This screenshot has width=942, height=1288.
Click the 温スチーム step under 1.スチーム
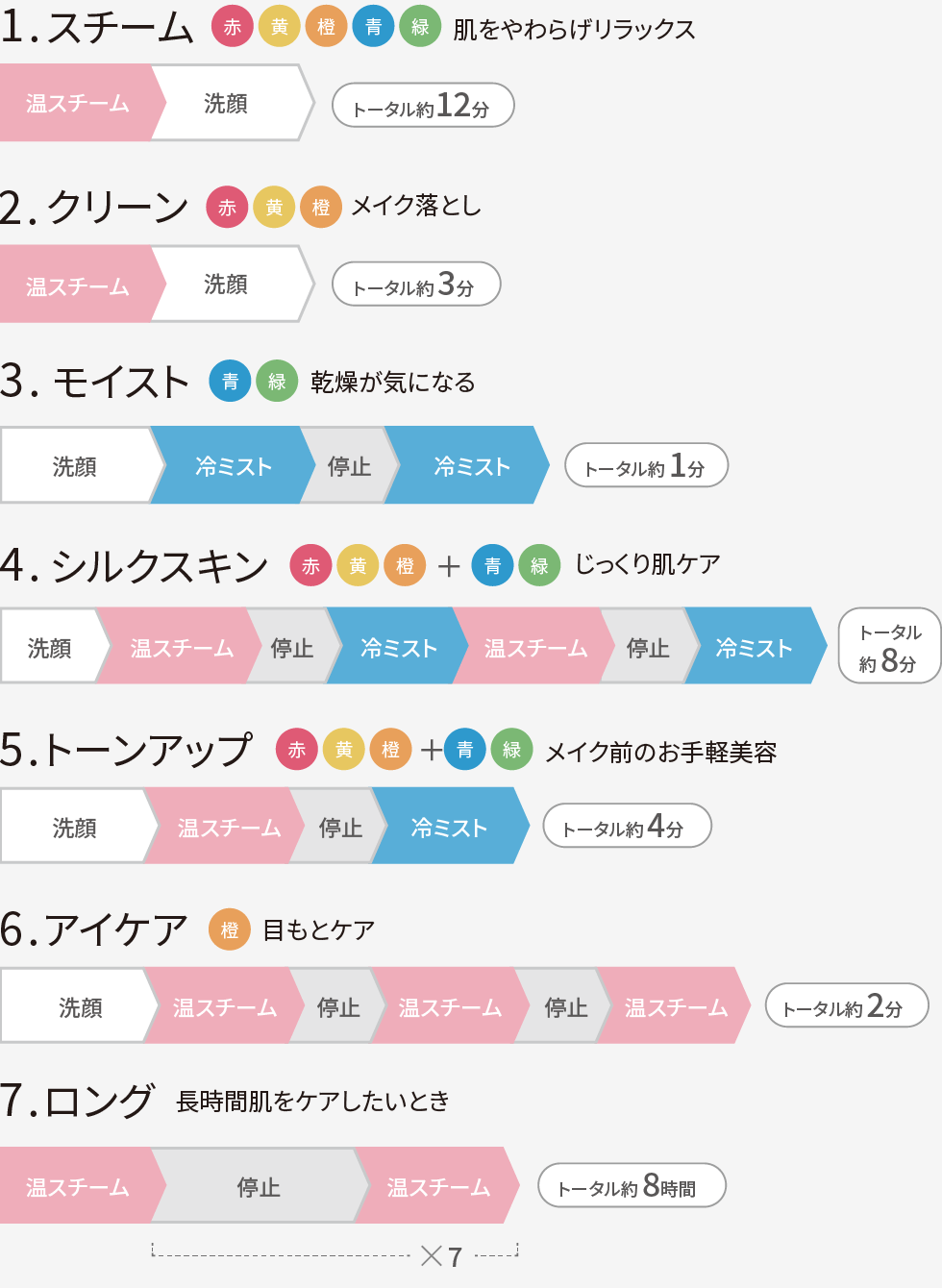coord(79,103)
